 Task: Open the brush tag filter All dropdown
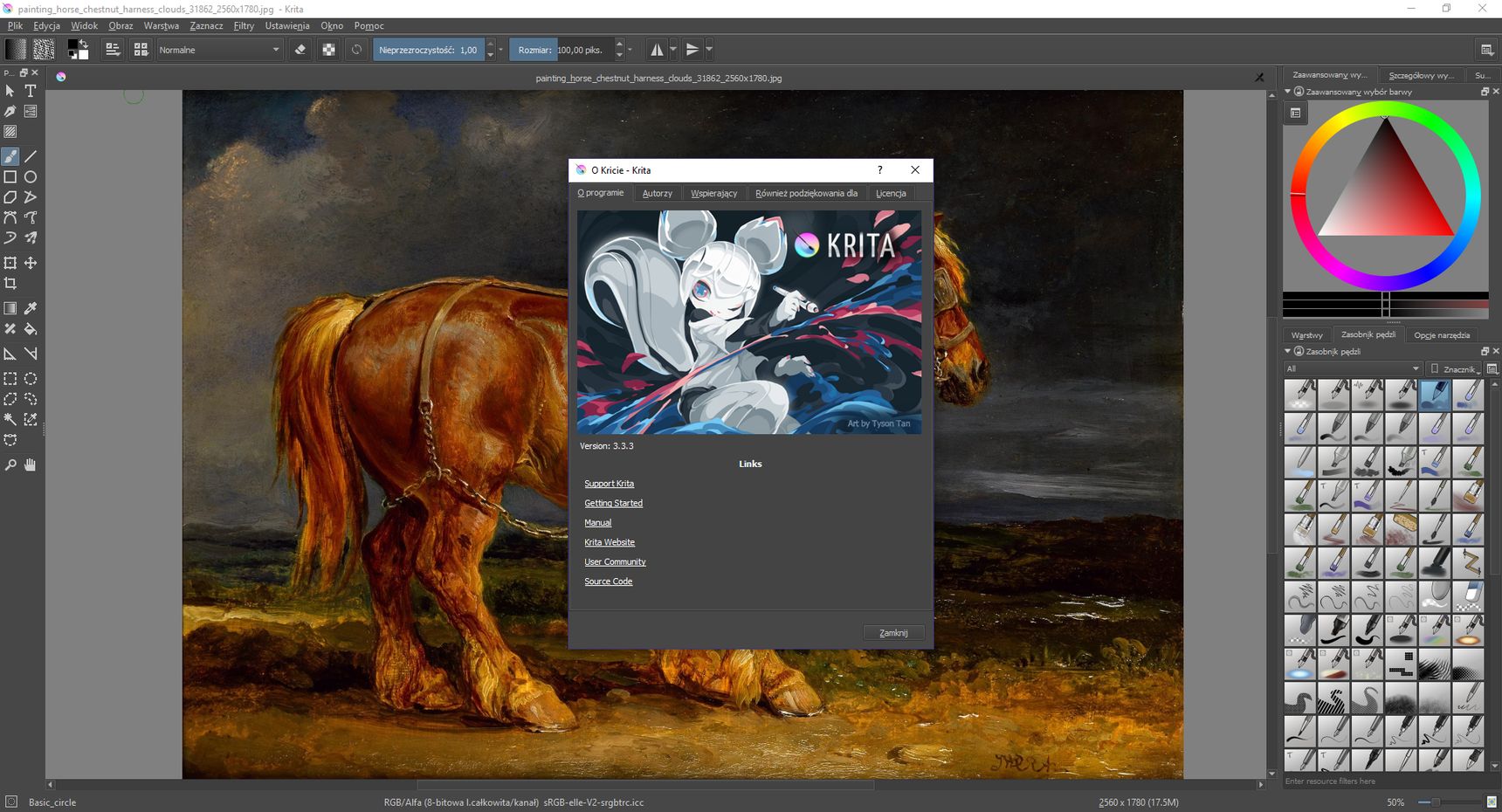click(x=1353, y=368)
